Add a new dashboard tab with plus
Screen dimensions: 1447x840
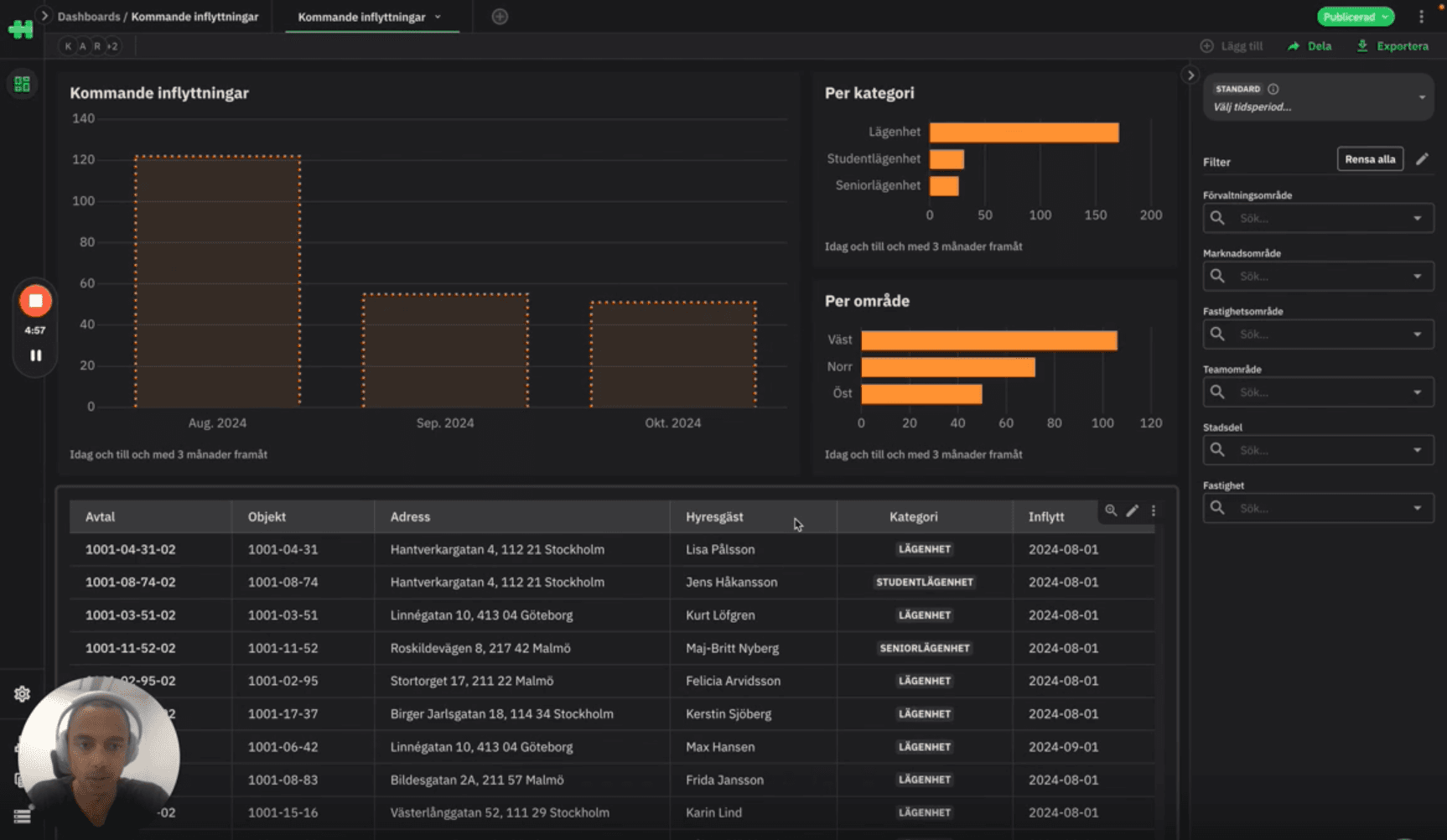500,17
